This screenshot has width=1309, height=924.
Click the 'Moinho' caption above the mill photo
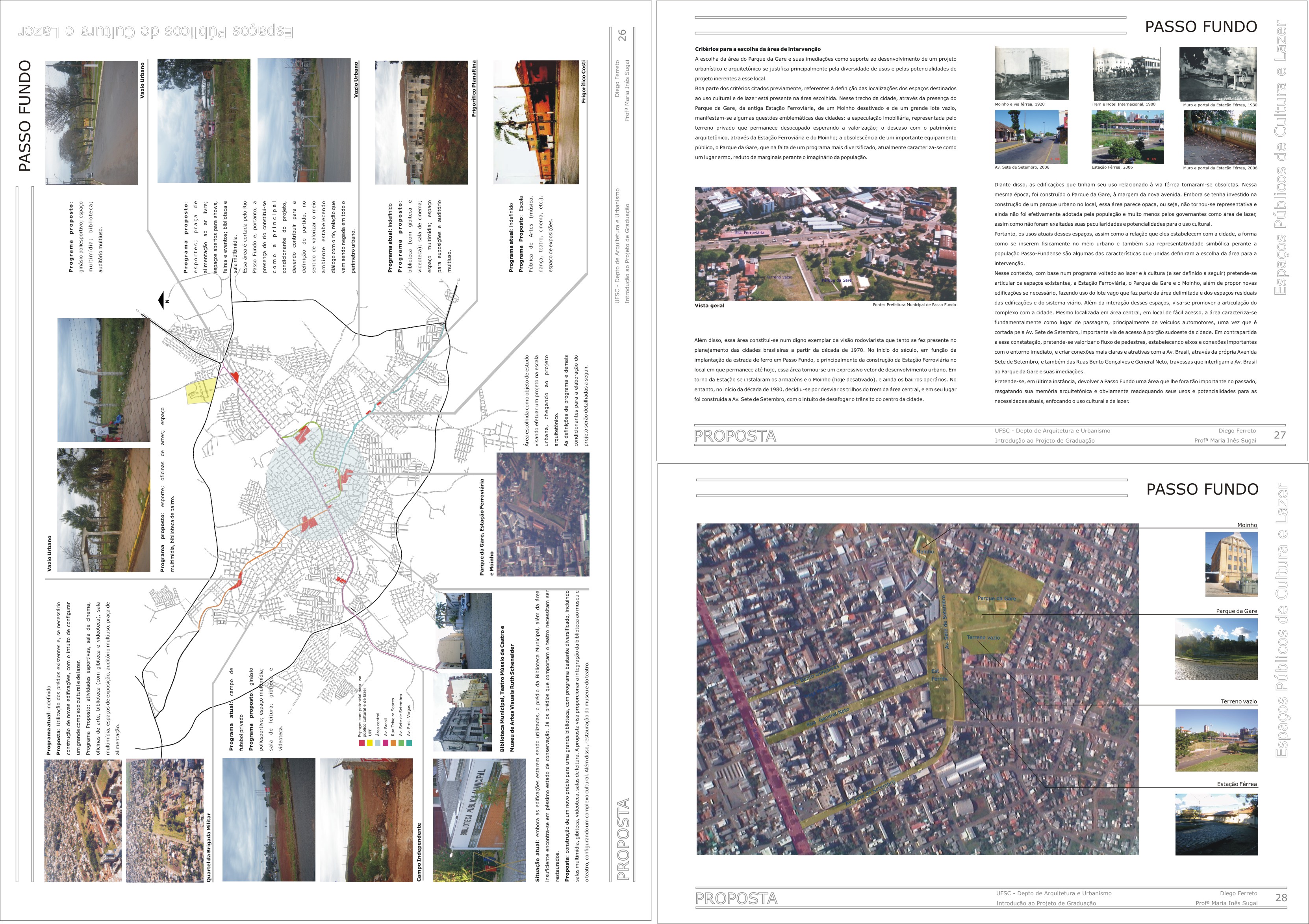[x=1247, y=525]
